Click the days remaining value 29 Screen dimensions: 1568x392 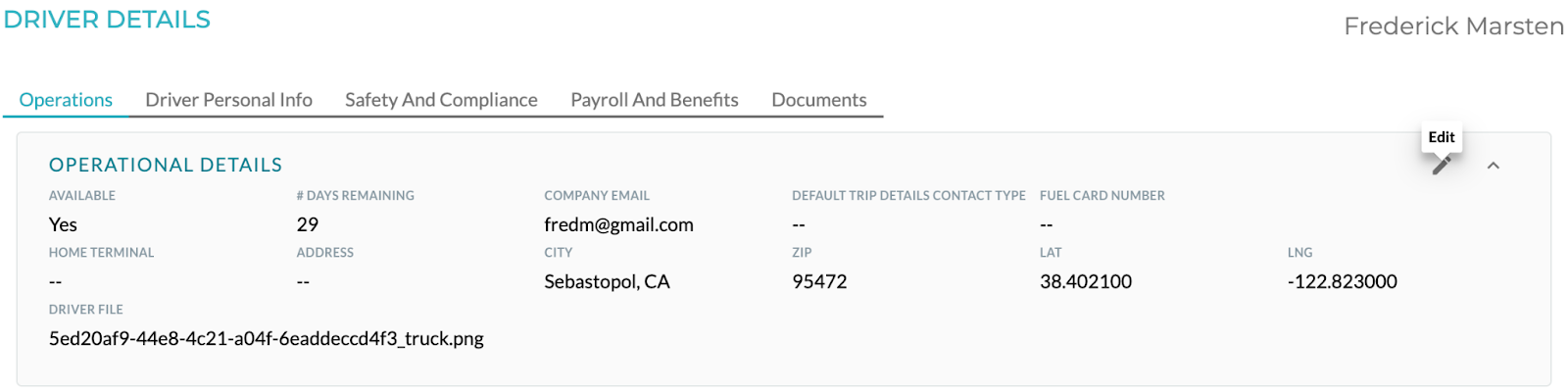(308, 225)
